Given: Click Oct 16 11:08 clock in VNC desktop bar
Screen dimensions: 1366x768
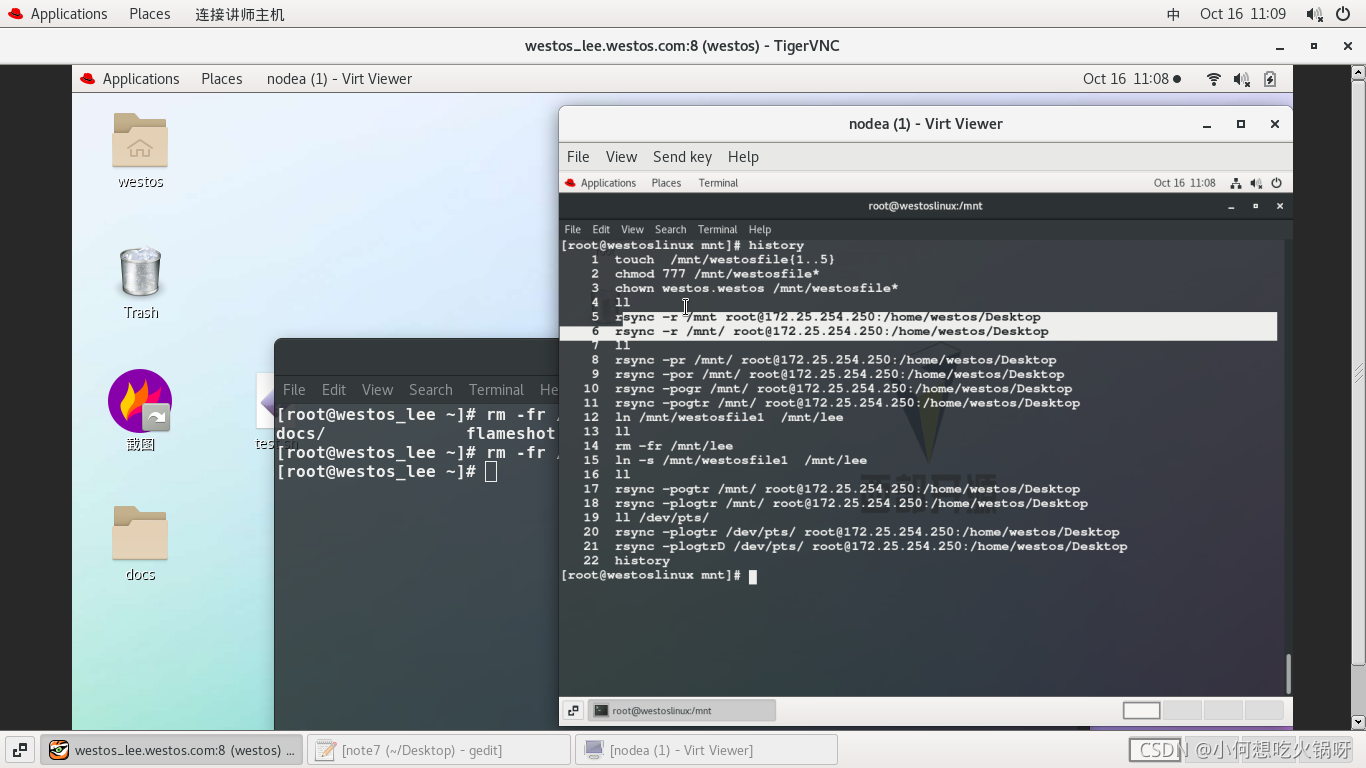Looking at the screenshot, I should coord(1126,79).
